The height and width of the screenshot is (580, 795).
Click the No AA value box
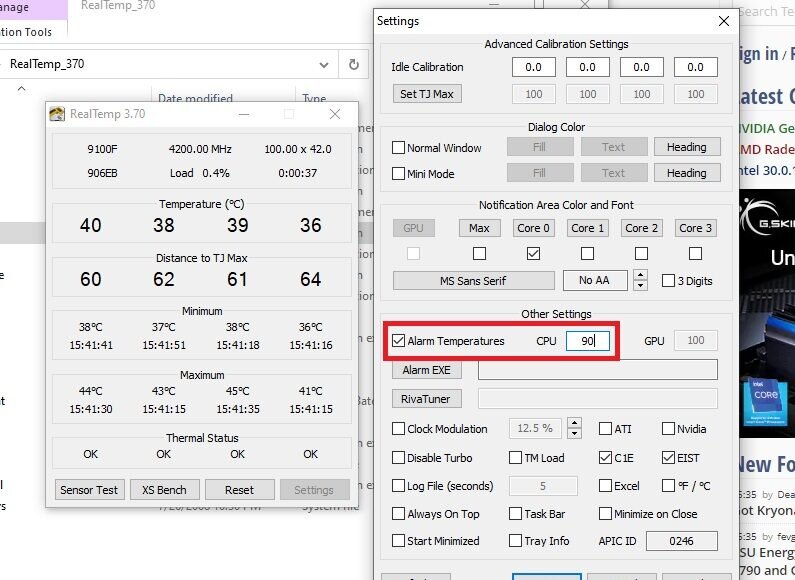pos(595,280)
